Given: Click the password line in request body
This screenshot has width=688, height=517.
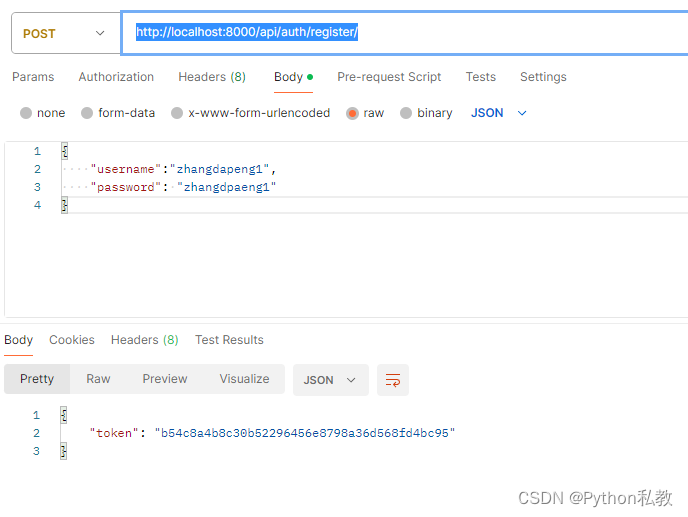Looking at the screenshot, I should coord(183,187).
